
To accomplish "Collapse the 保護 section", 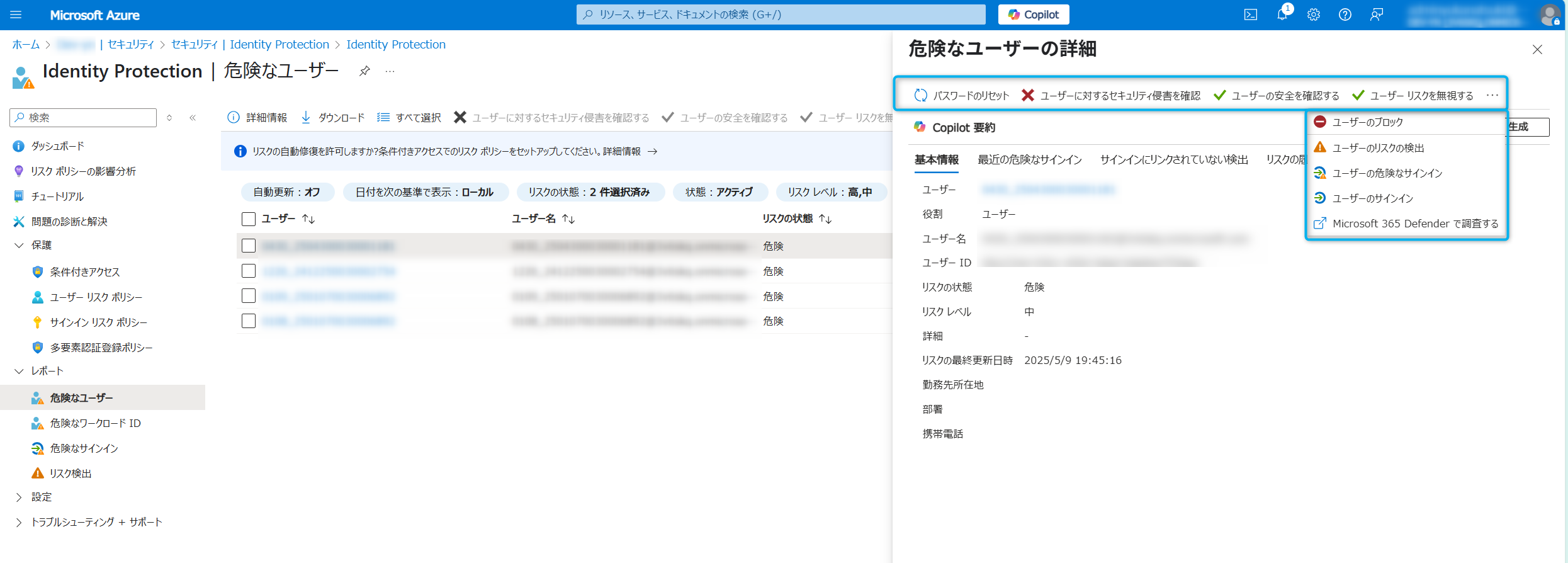I will tap(19, 246).
